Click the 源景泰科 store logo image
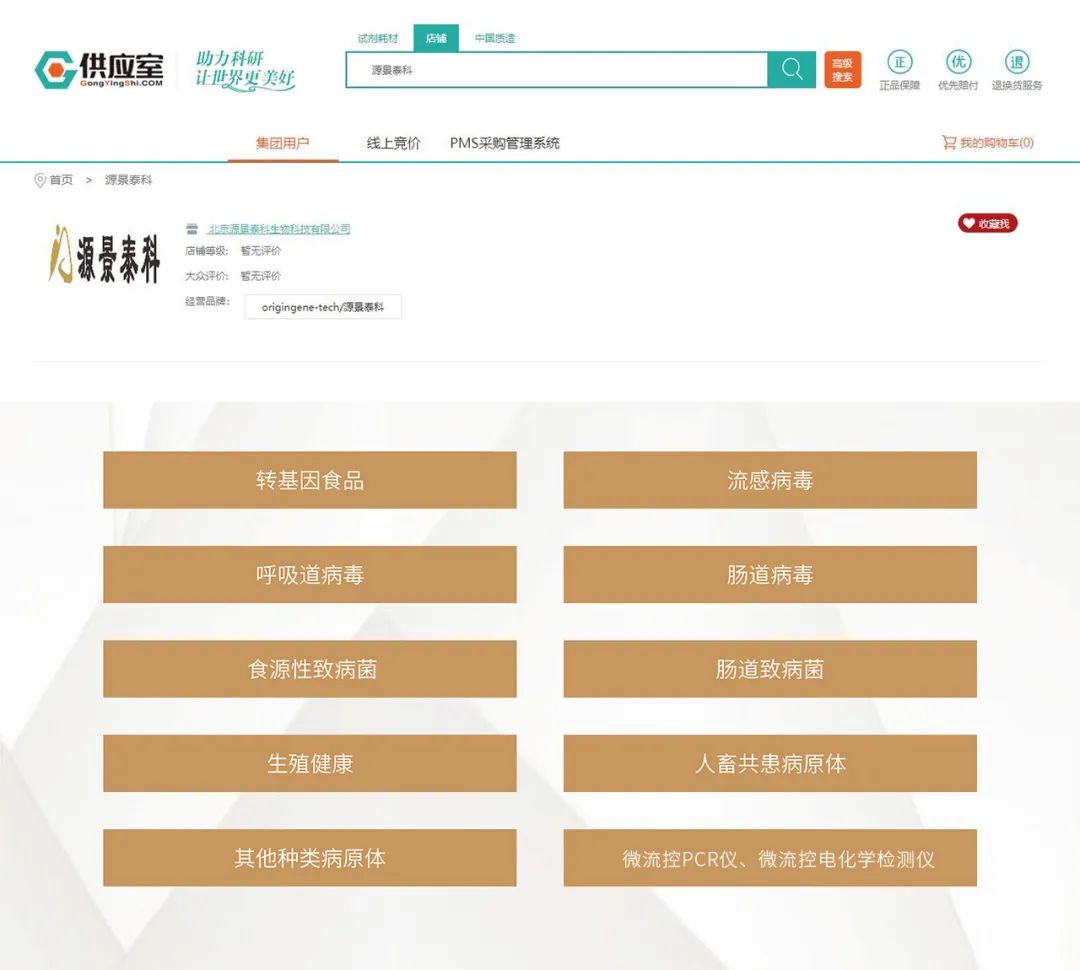 pyautogui.click(x=104, y=254)
